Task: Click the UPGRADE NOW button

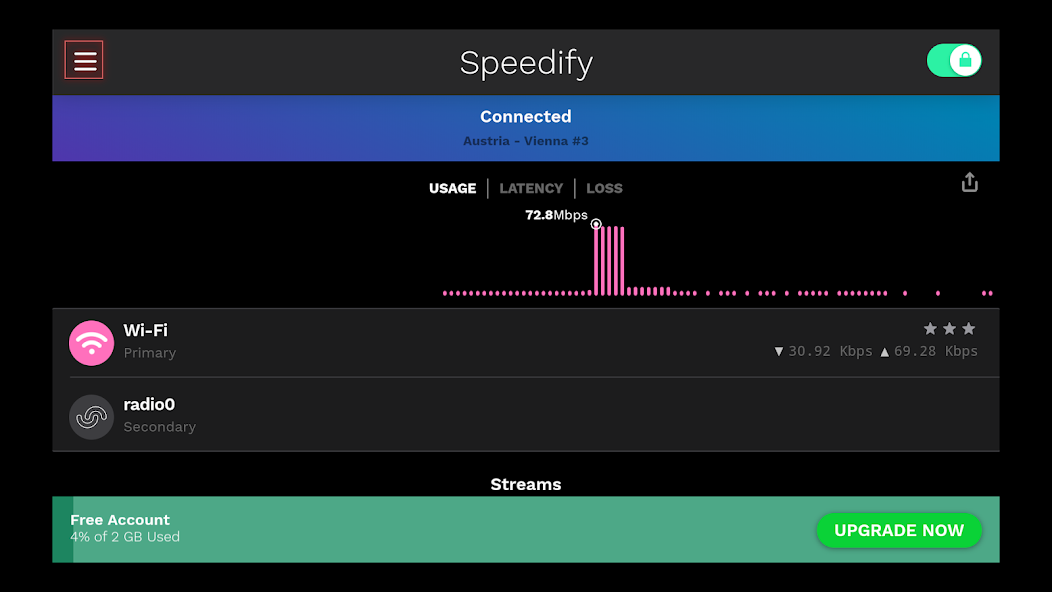Action: click(x=899, y=531)
